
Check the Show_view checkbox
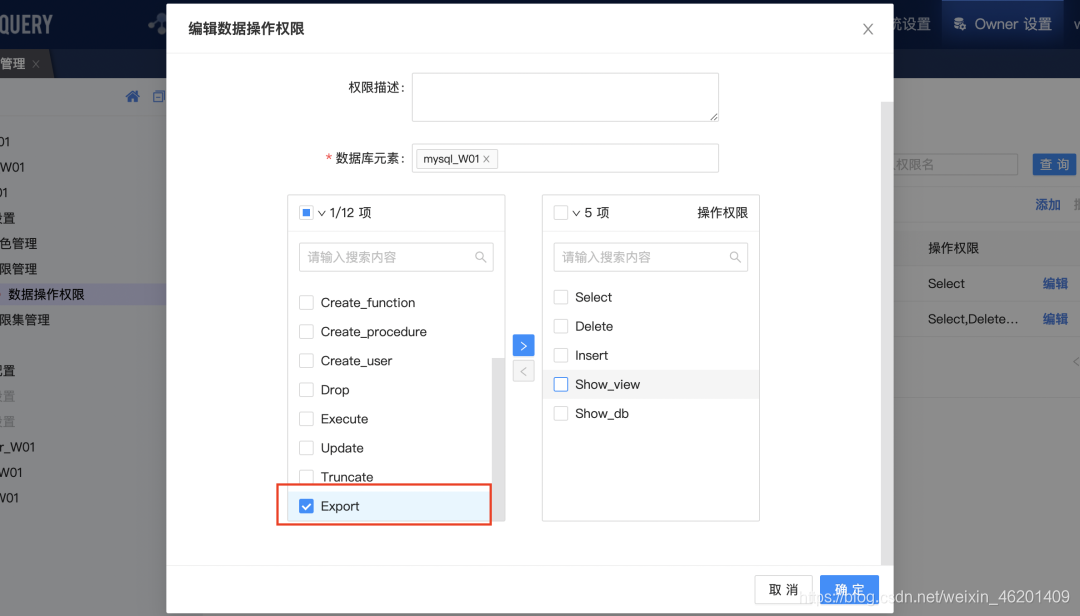(561, 384)
